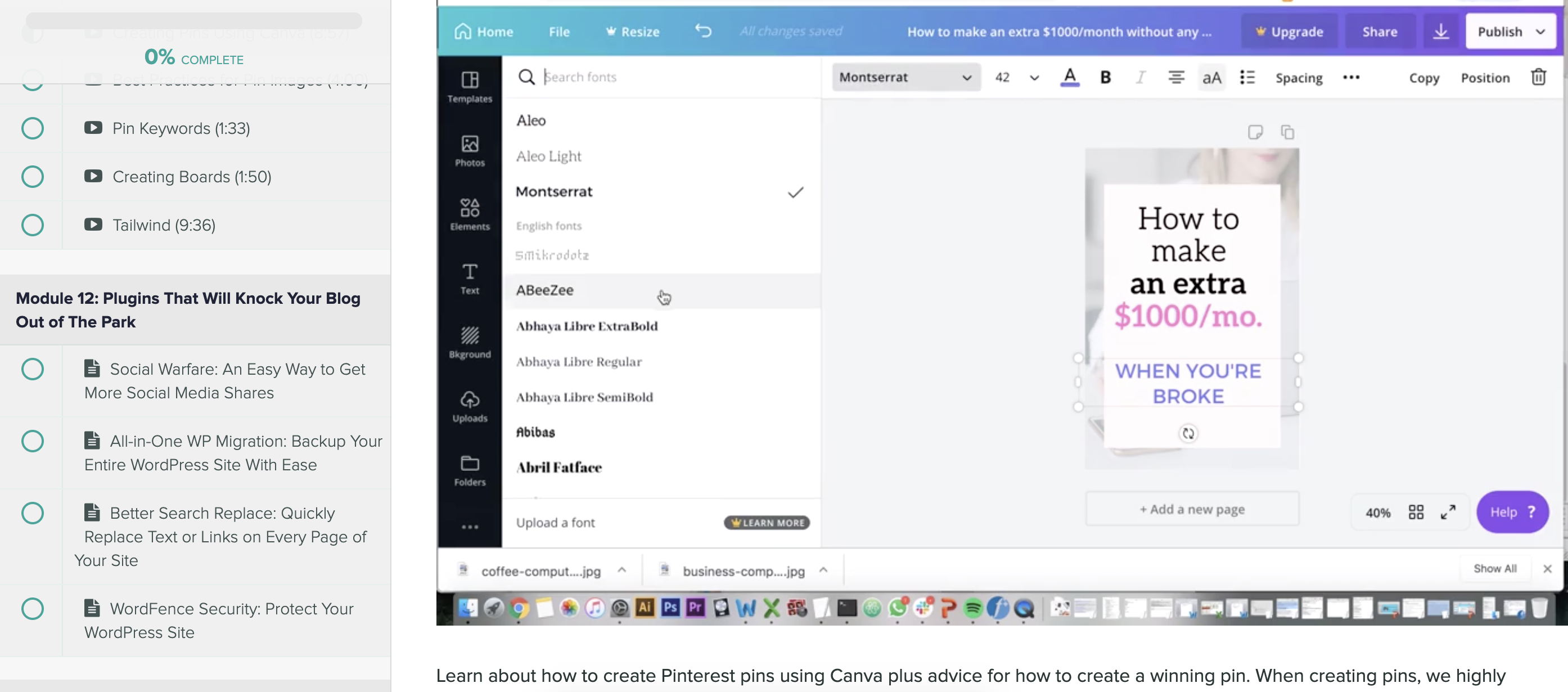Open the Tailwind (9:36) lesson link
The height and width of the screenshot is (692, 1568).
(x=164, y=225)
